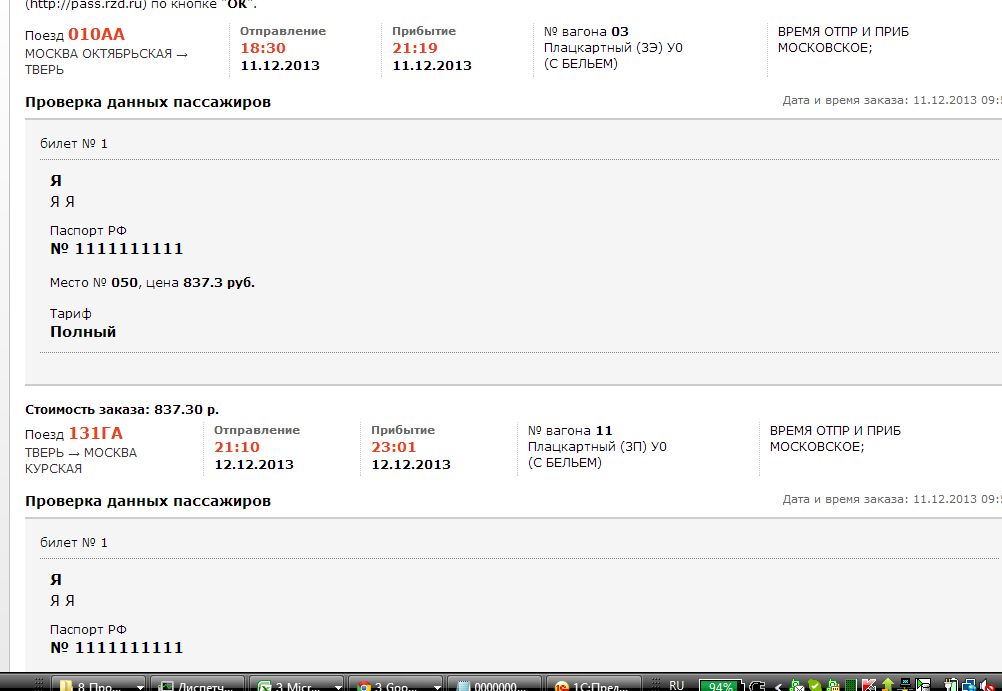
Task: Switch to the 1C:Предприятие taskbar window
Action: click(595, 685)
